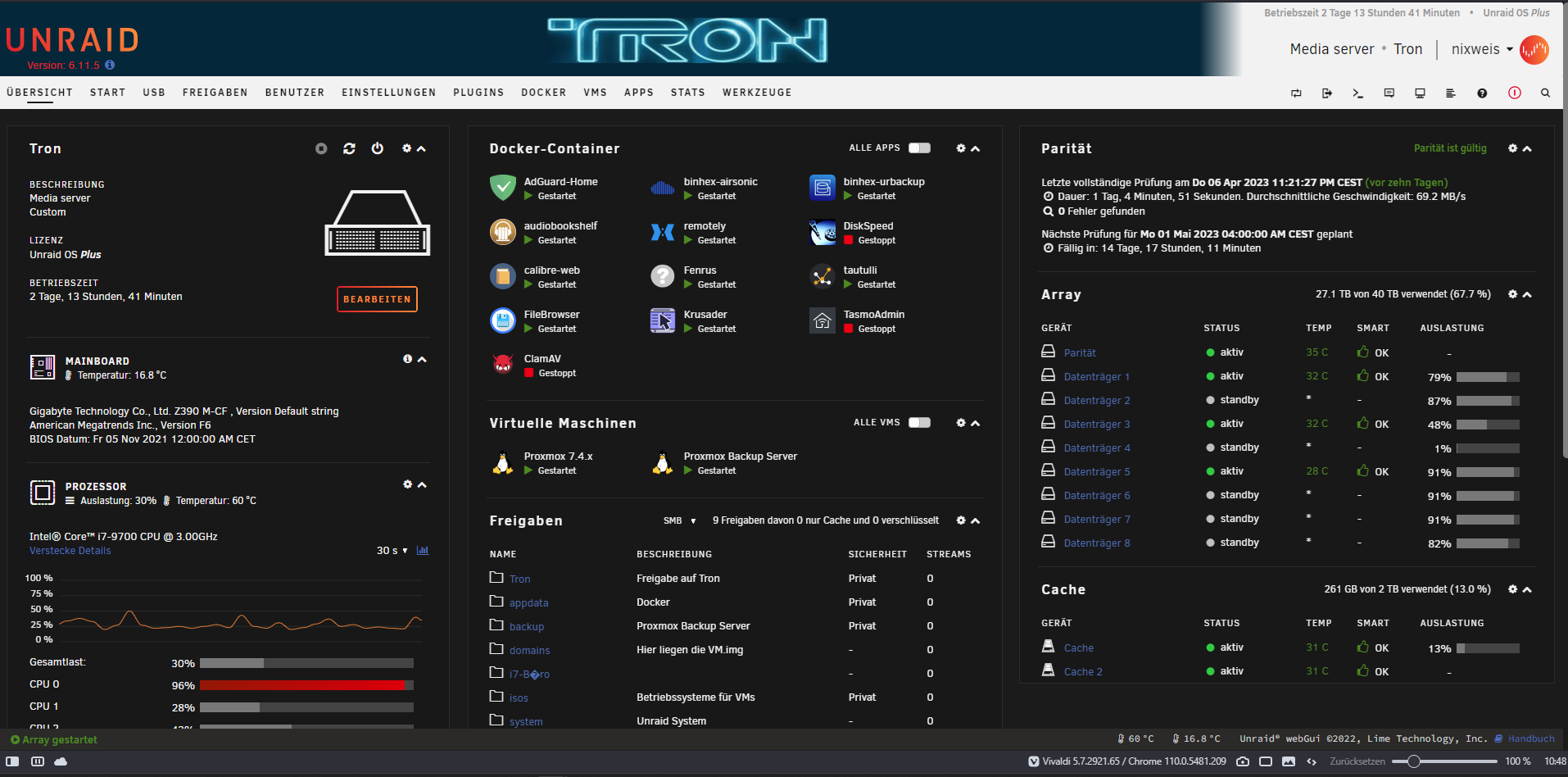Open the SMB share type dropdown
This screenshot has width=1568, height=777.
coord(679,520)
